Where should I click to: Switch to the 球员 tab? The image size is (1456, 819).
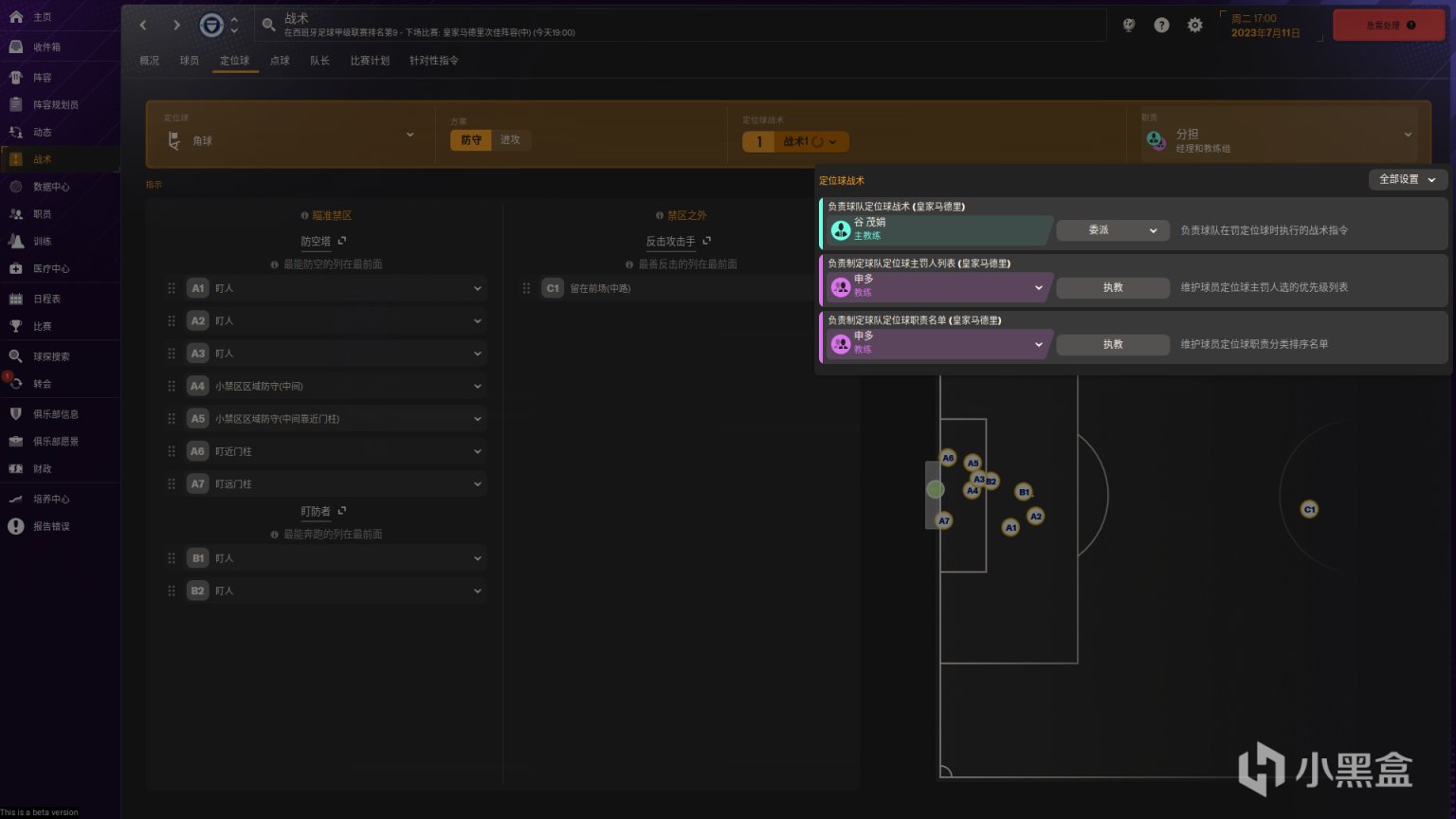tap(190, 61)
